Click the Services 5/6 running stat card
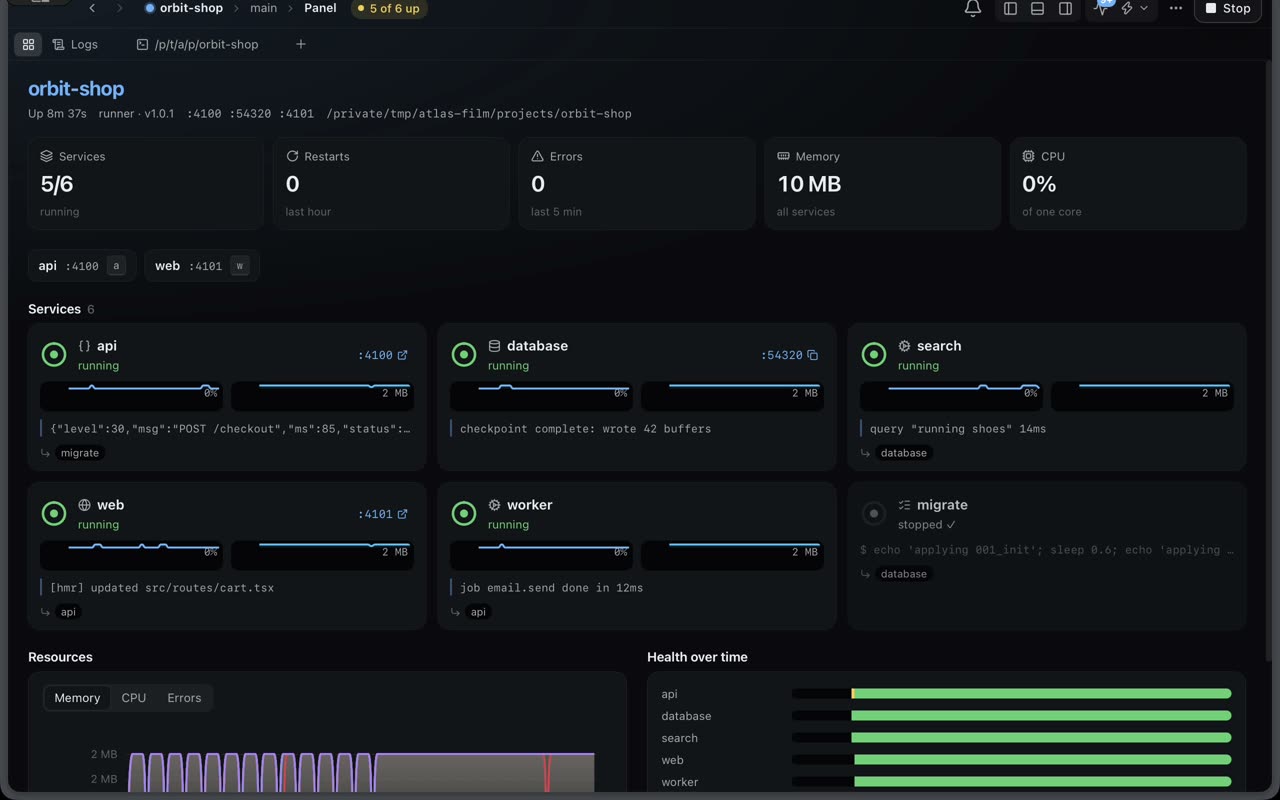The image size is (1280, 800). click(146, 184)
